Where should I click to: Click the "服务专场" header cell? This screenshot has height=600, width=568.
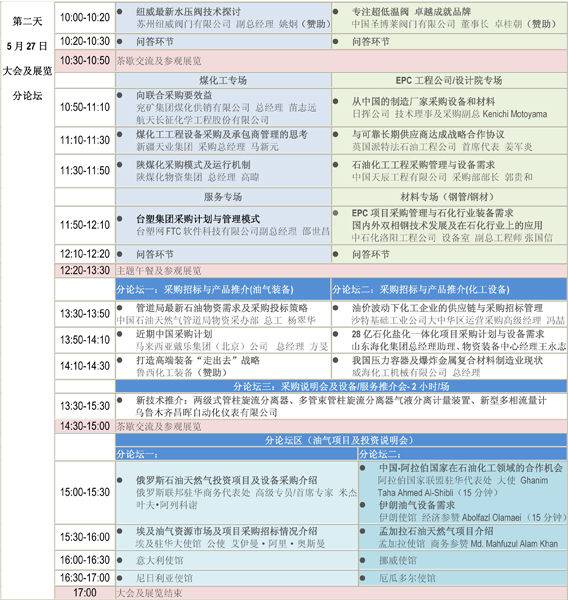(x=223, y=197)
